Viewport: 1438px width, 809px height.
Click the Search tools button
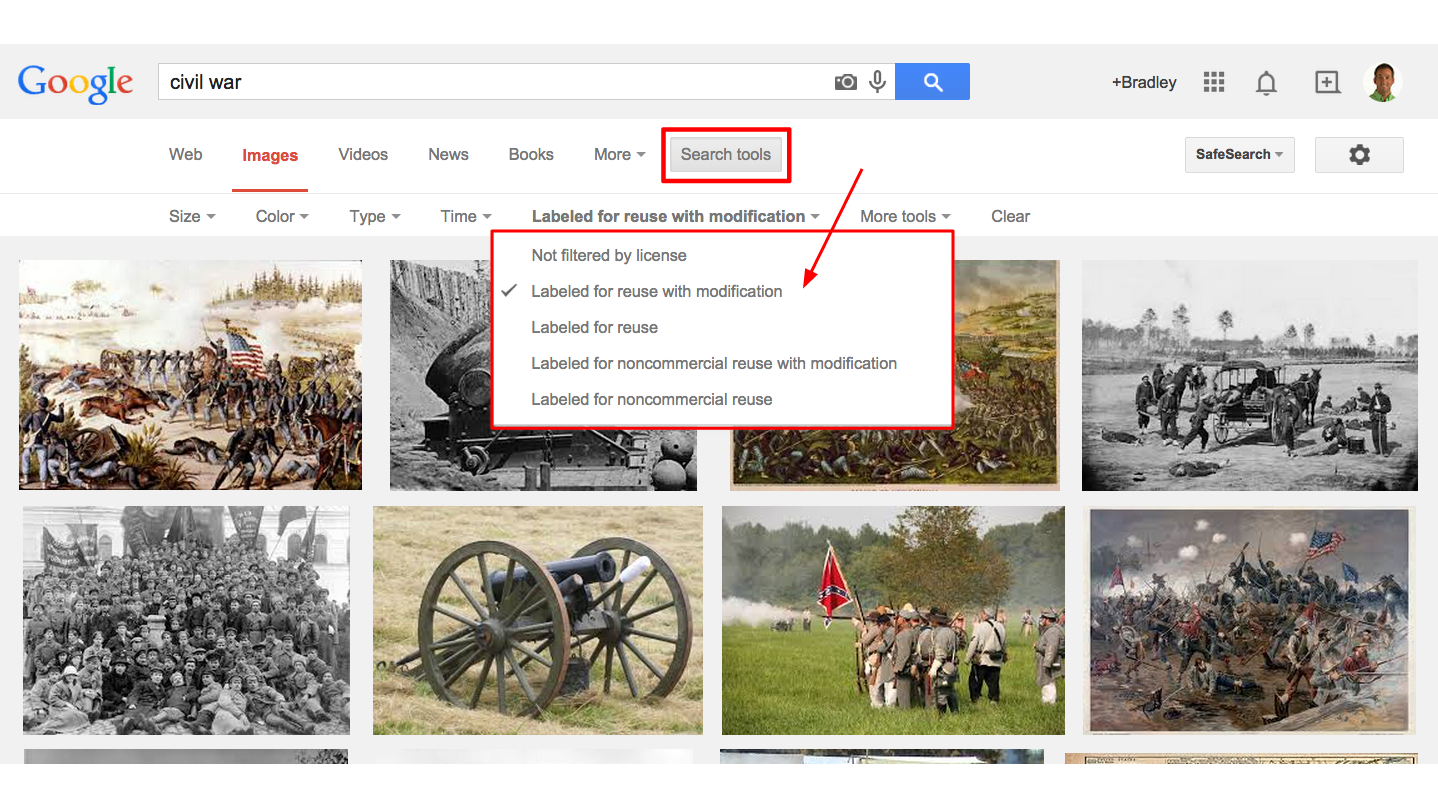(725, 154)
